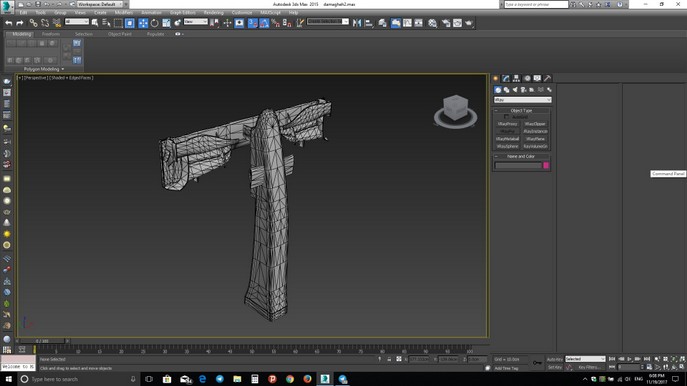
Task: Select the Select and Link tool
Action: click(x=33, y=23)
